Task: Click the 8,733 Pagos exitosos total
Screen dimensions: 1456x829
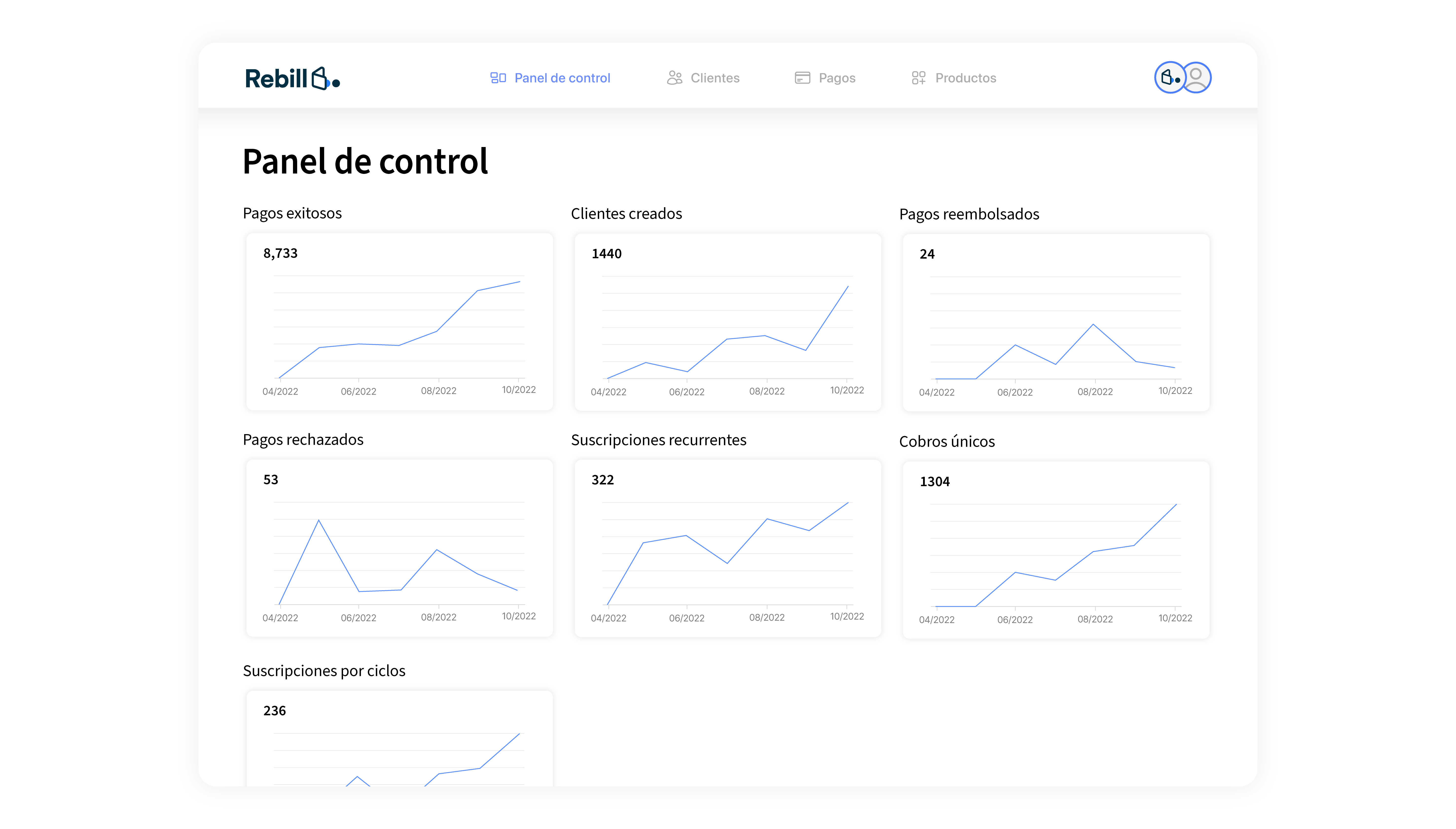Action: pyautogui.click(x=280, y=253)
